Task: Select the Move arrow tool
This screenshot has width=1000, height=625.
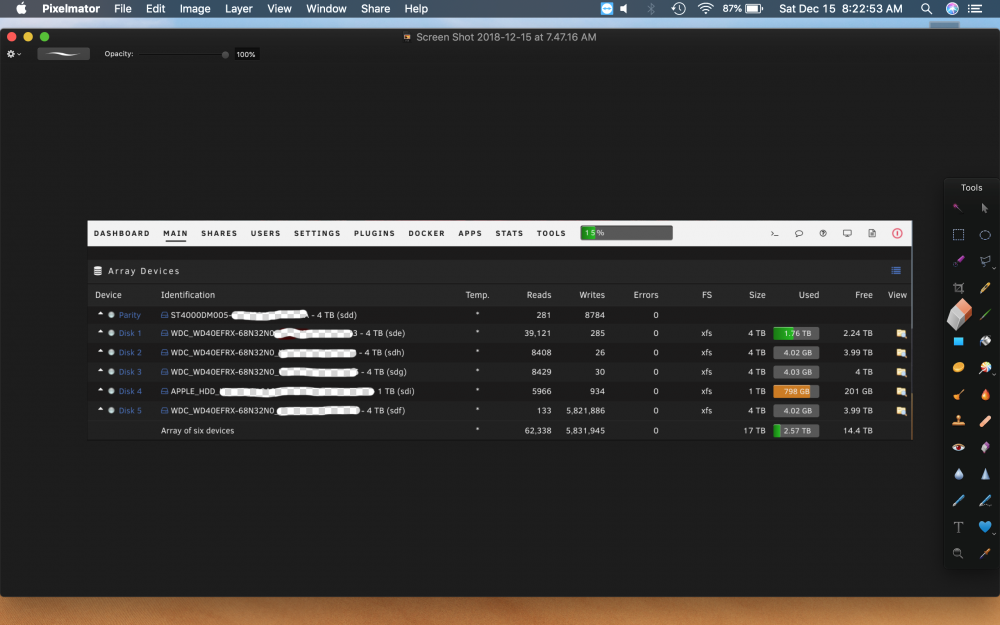Action: (985, 208)
